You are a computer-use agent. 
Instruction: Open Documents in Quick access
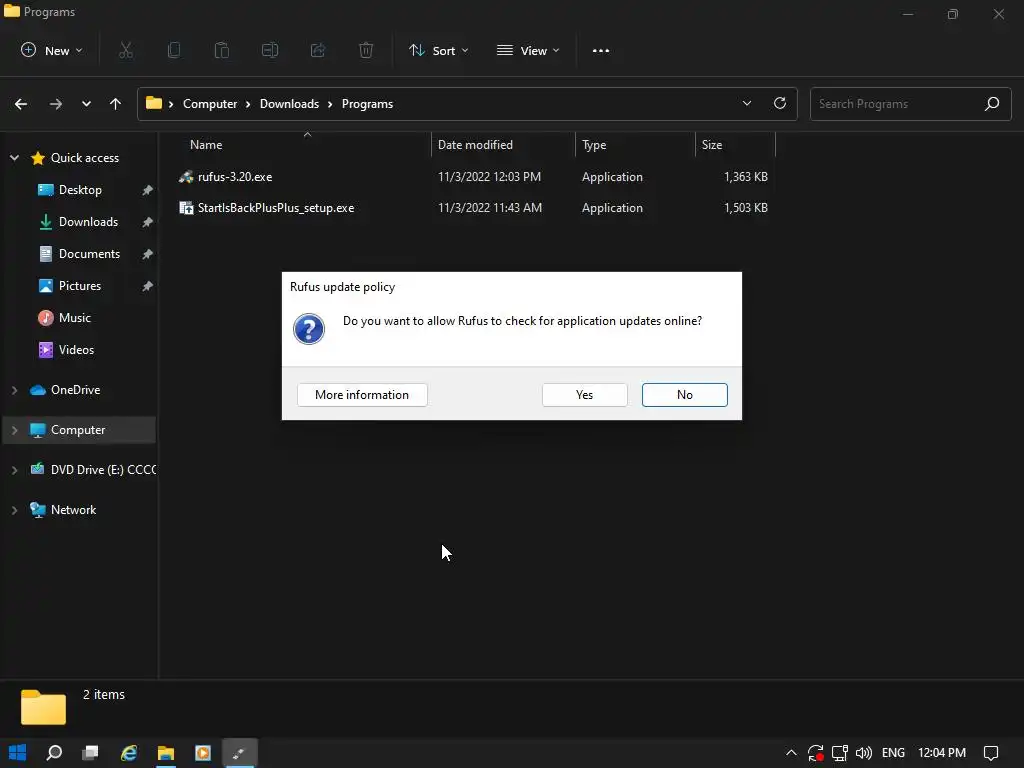pyautogui.click(x=89, y=254)
